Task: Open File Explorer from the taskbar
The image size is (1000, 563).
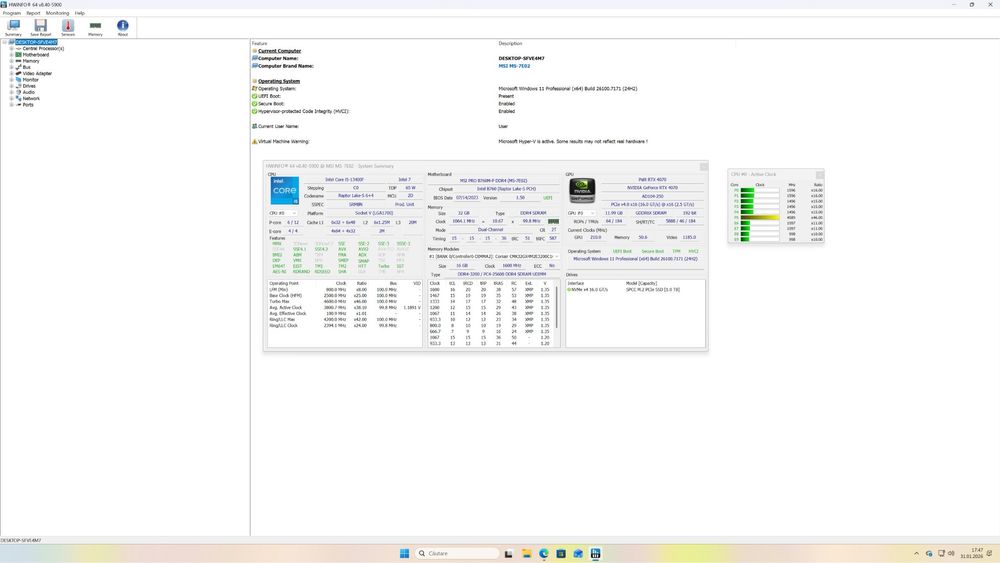Action: [526, 553]
